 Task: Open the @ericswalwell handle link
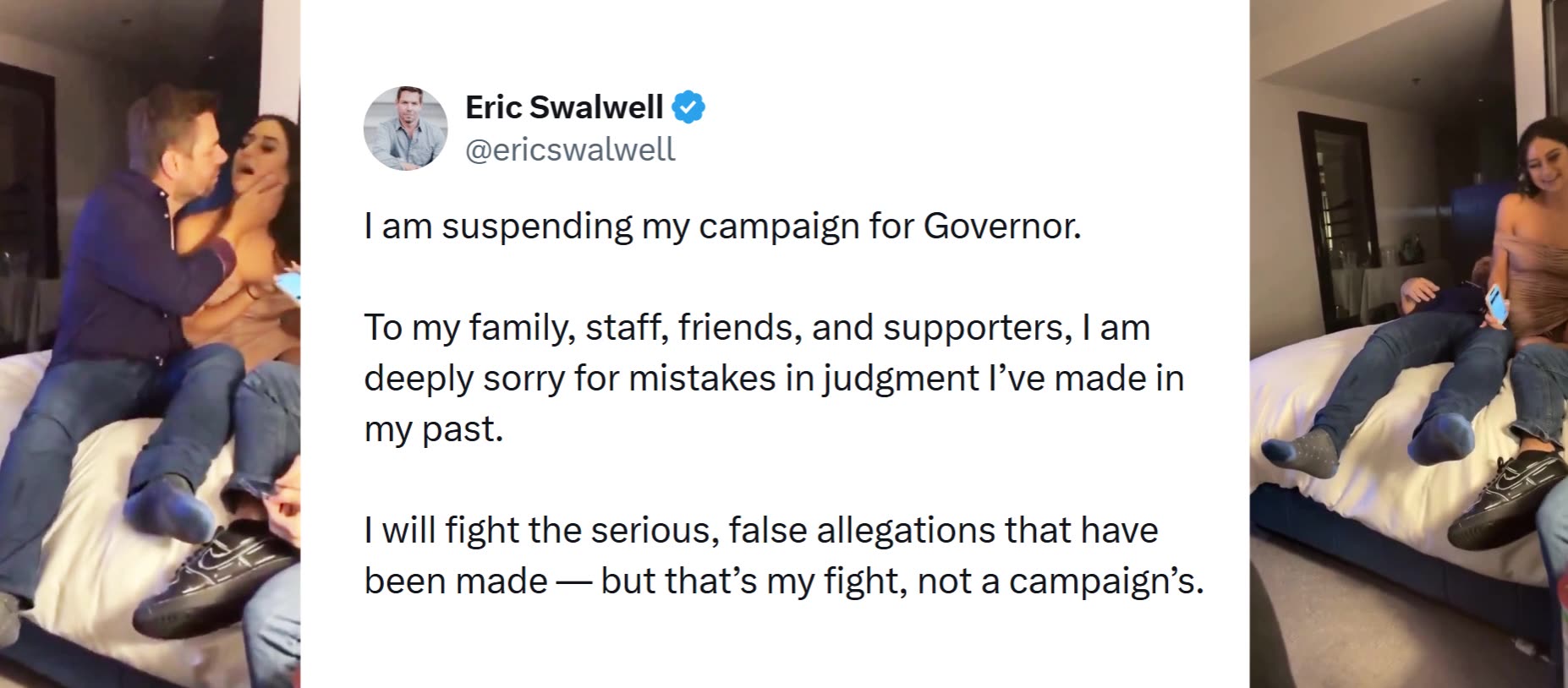(570, 150)
